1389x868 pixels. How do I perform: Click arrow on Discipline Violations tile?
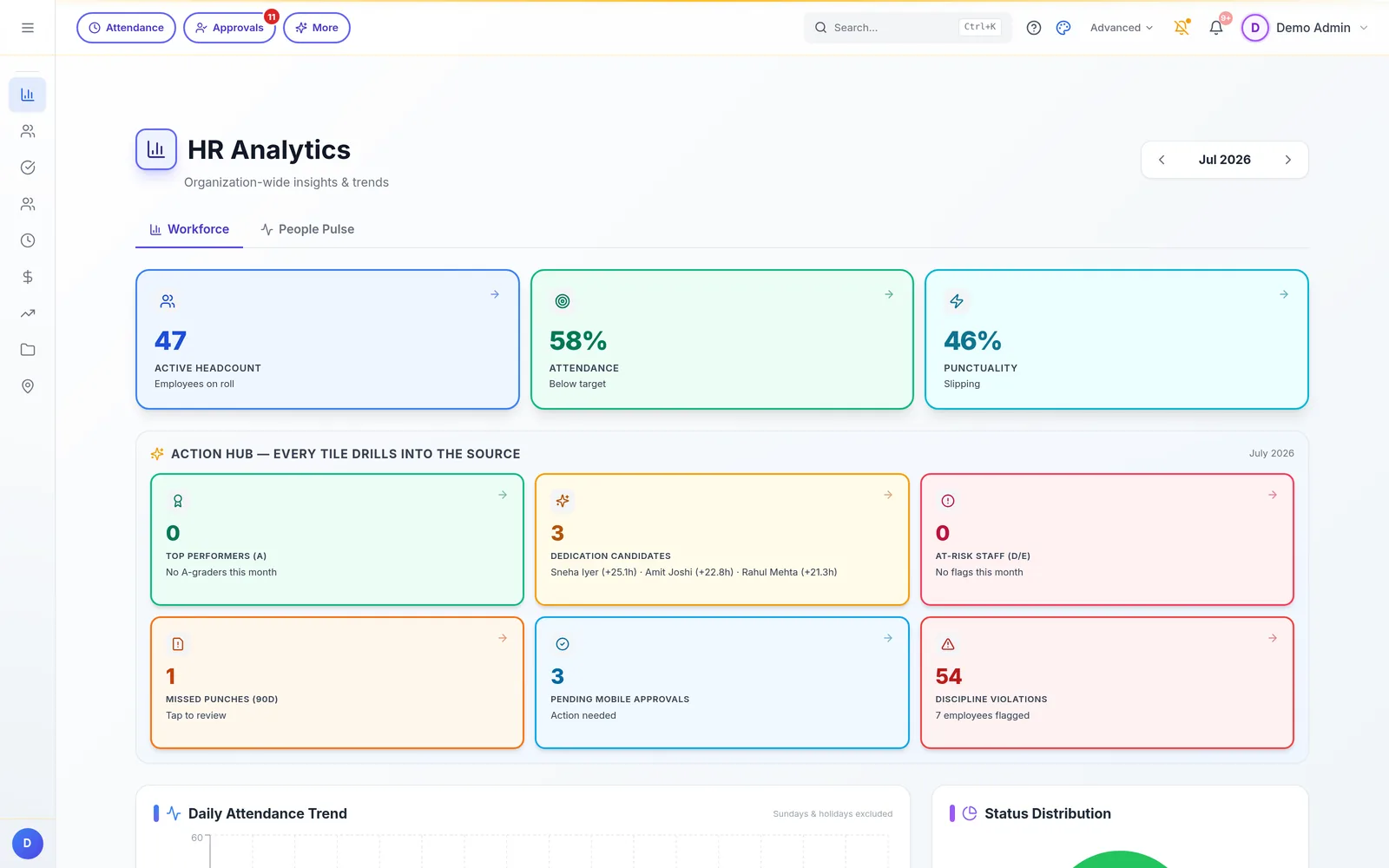(x=1273, y=638)
